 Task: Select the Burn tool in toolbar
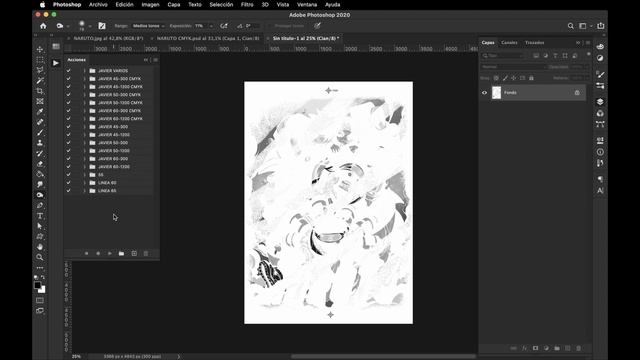tap(40, 195)
